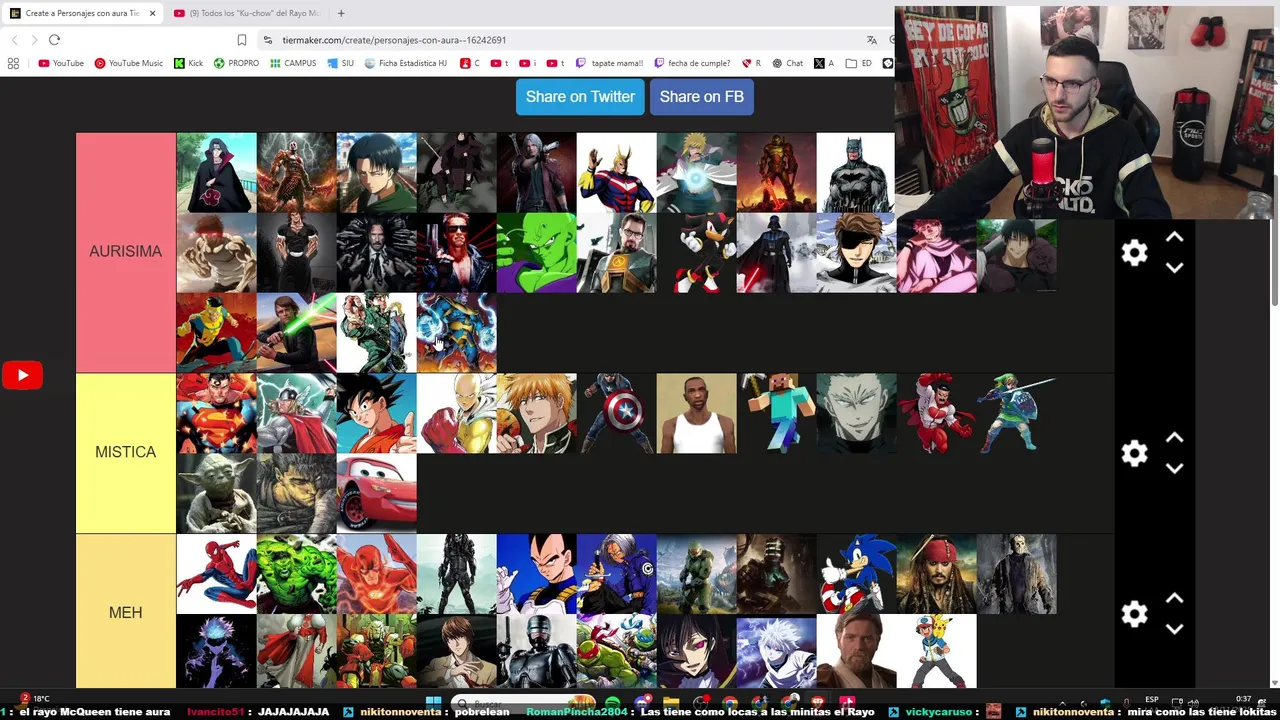1280x720 pixels.
Task: Select the Lightning McQueen image
Action: (x=376, y=493)
